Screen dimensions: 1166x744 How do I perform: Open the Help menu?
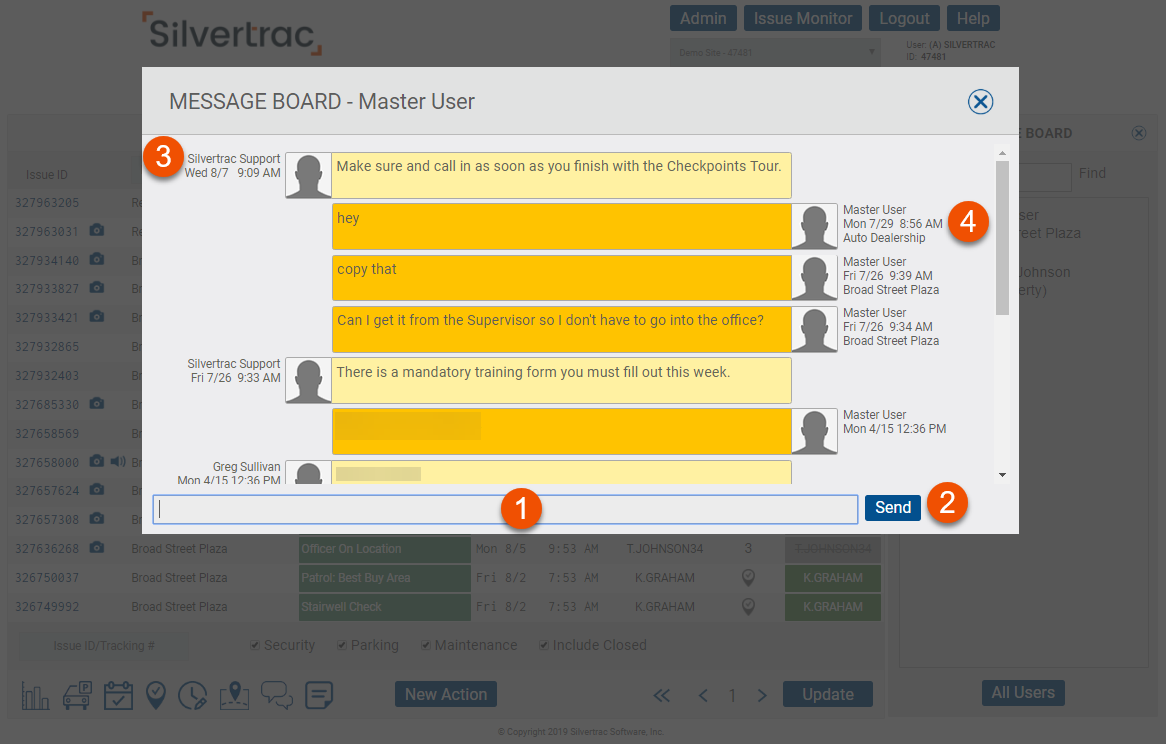click(973, 19)
